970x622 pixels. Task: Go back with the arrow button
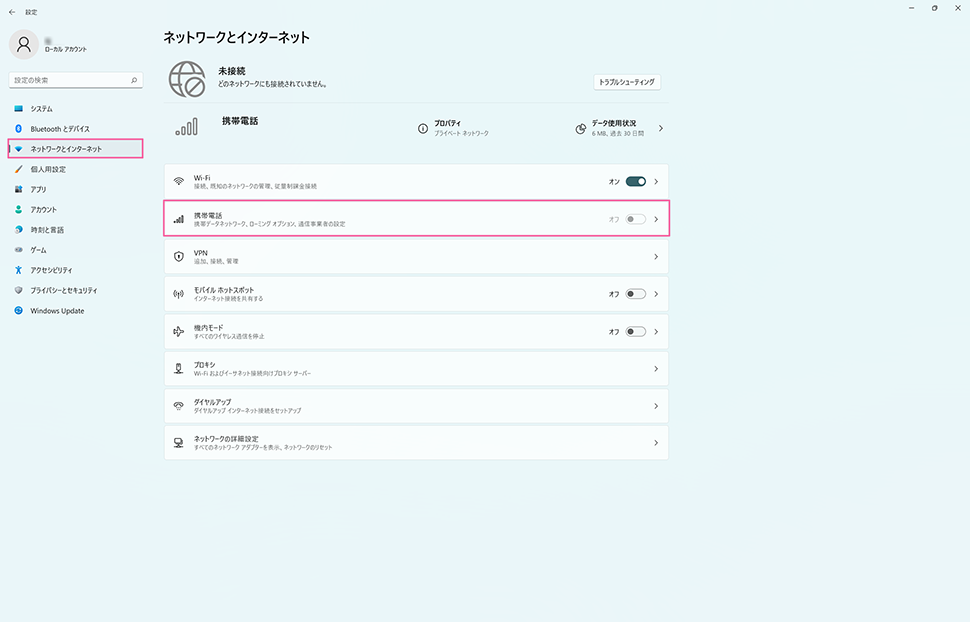pos(12,12)
